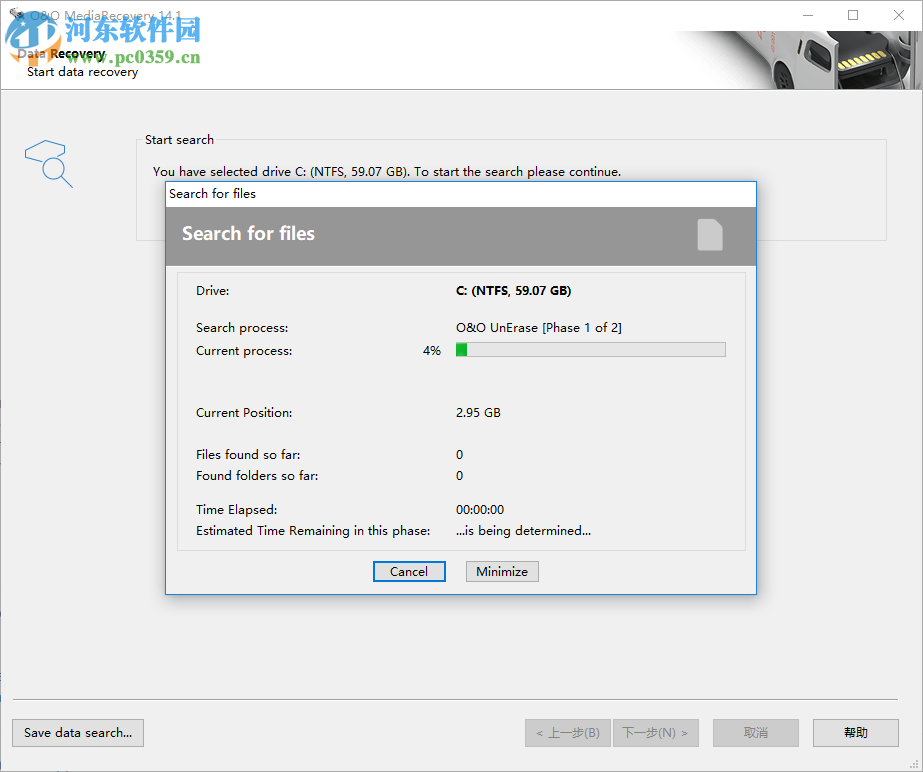The width and height of the screenshot is (923, 772).
Task: Click the 4% progress percentage
Action: click(x=431, y=350)
